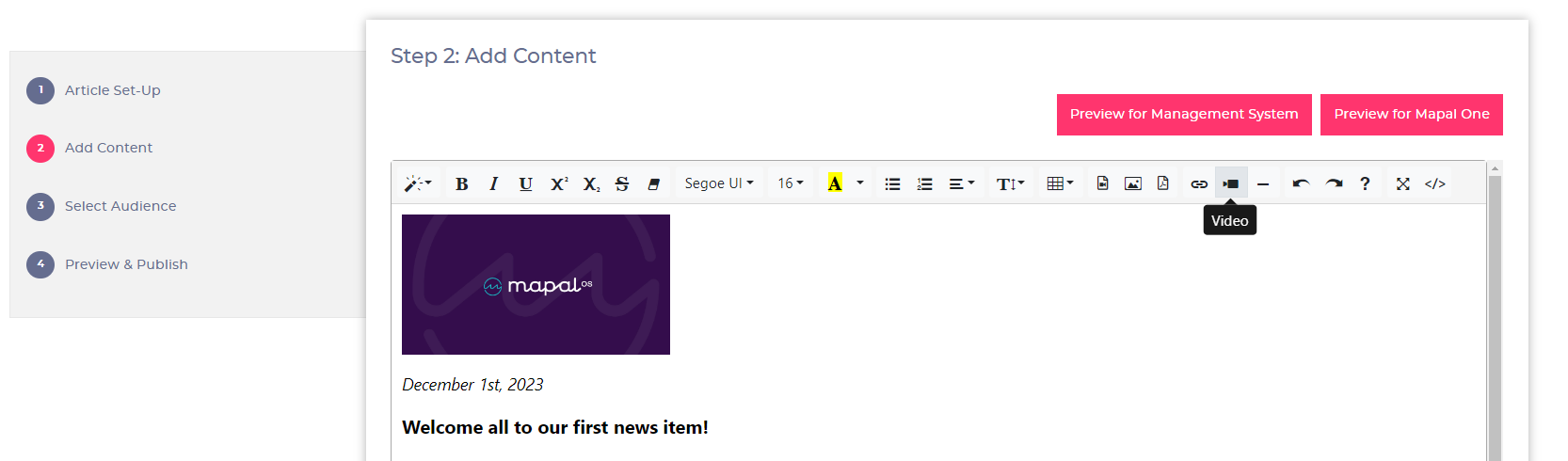
Task: Toggle strikethrough formatting
Action: [622, 183]
